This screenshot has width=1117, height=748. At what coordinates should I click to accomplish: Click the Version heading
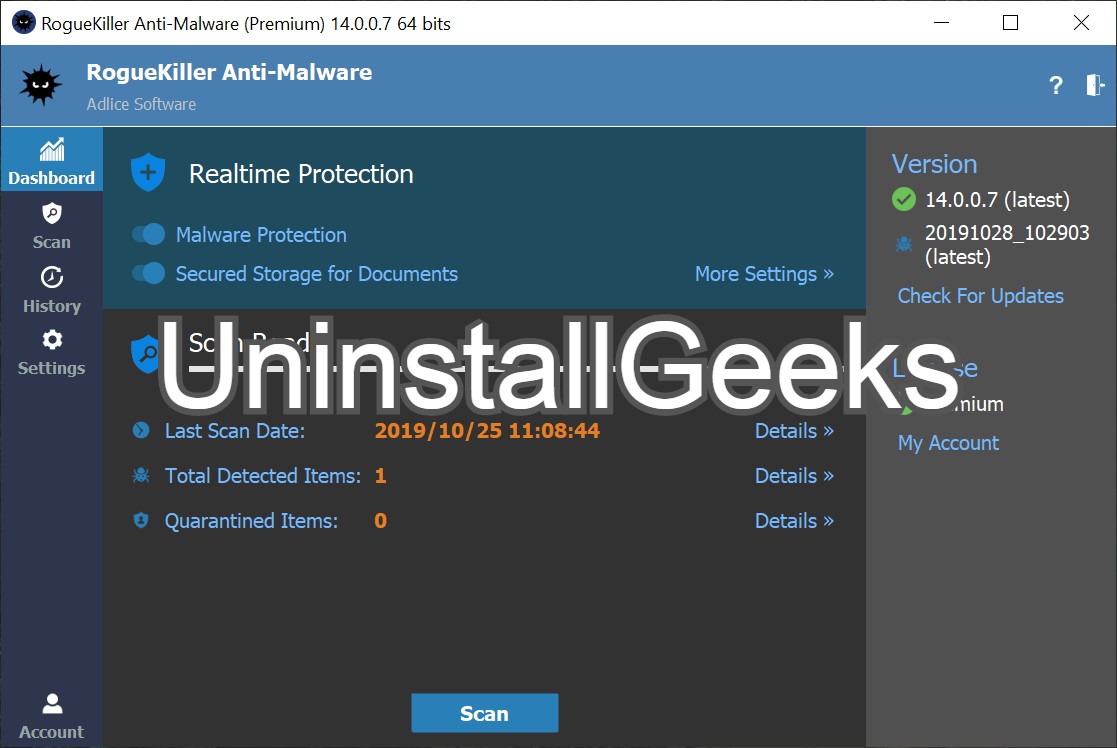pos(934,164)
